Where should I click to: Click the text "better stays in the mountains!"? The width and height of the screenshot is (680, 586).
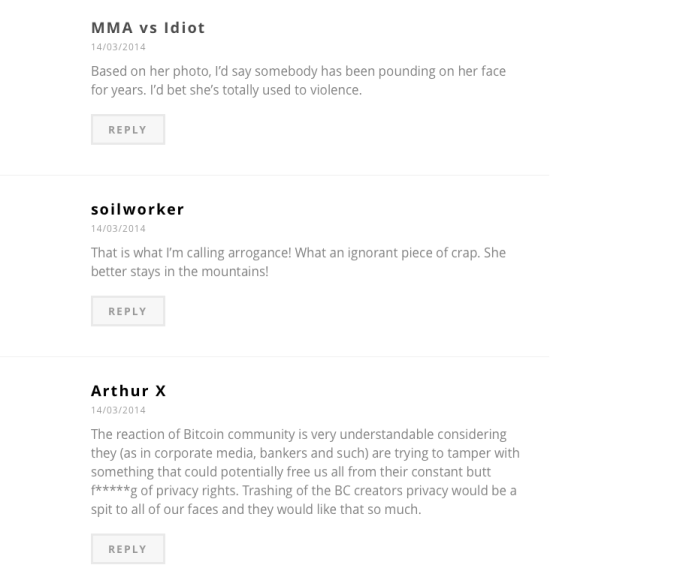180,271
